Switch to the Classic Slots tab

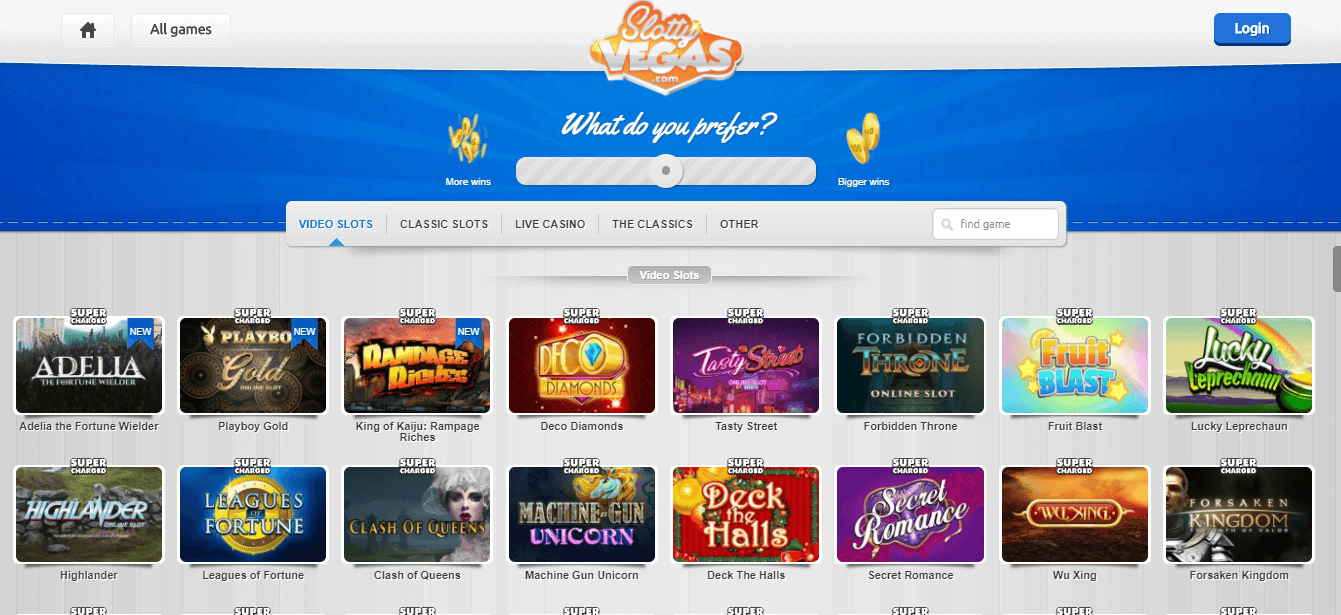click(444, 224)
